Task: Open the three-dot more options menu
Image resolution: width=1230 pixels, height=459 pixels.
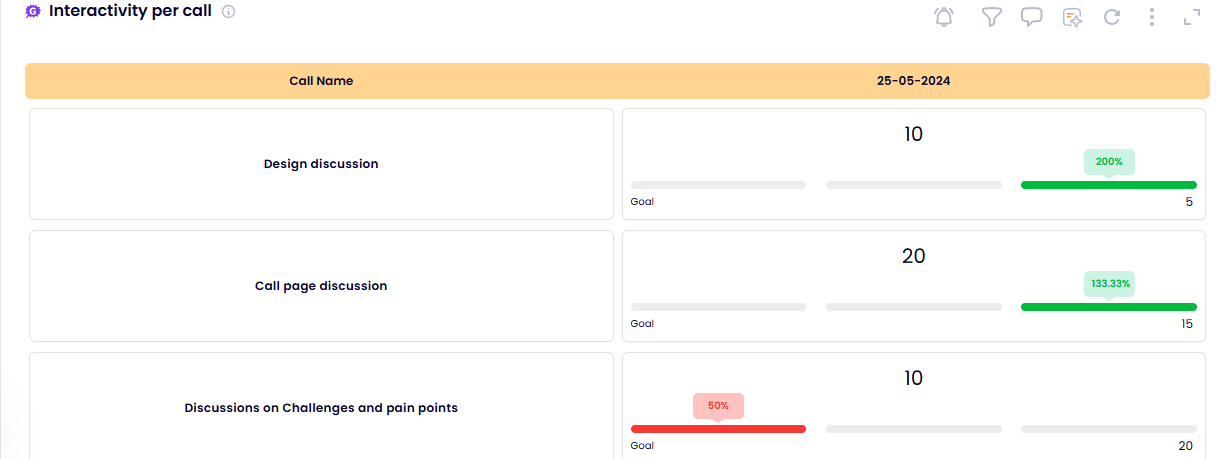Action: [x=1152, y=17]
